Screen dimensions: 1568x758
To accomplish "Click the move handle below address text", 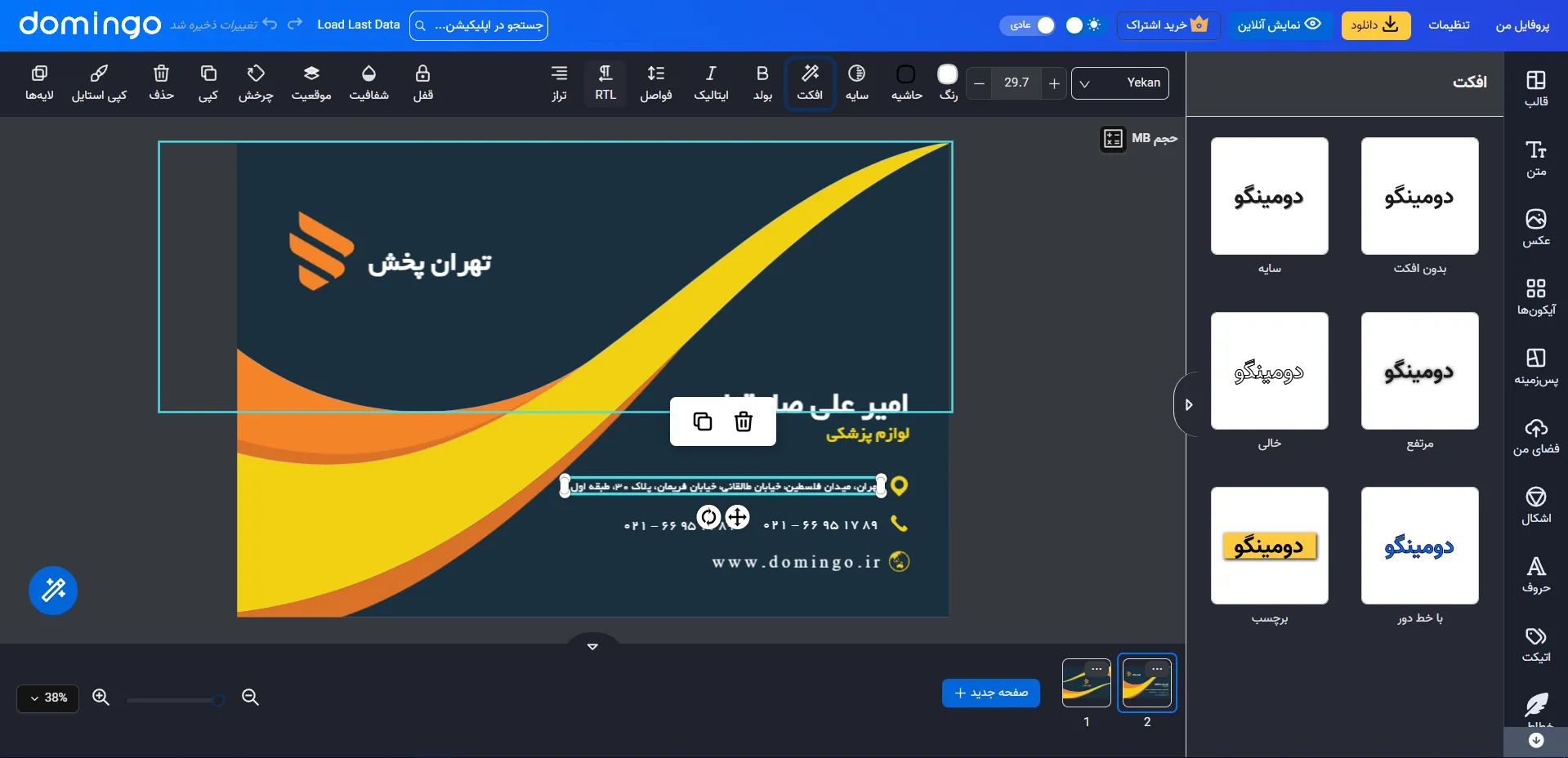I will (x=737, y=517).
